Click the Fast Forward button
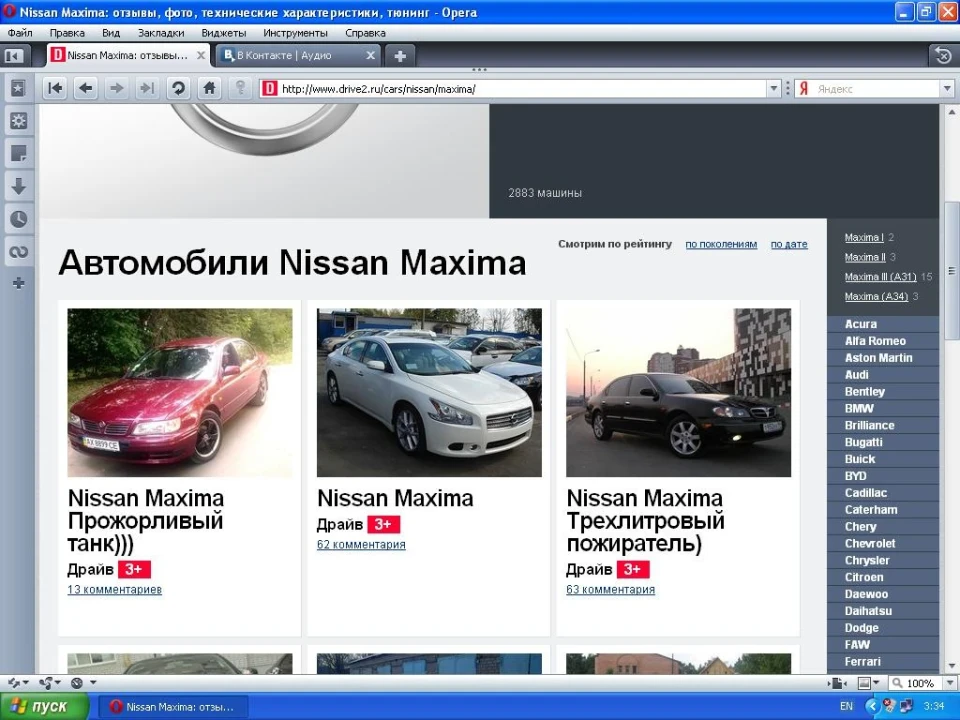 click(147, 89)
